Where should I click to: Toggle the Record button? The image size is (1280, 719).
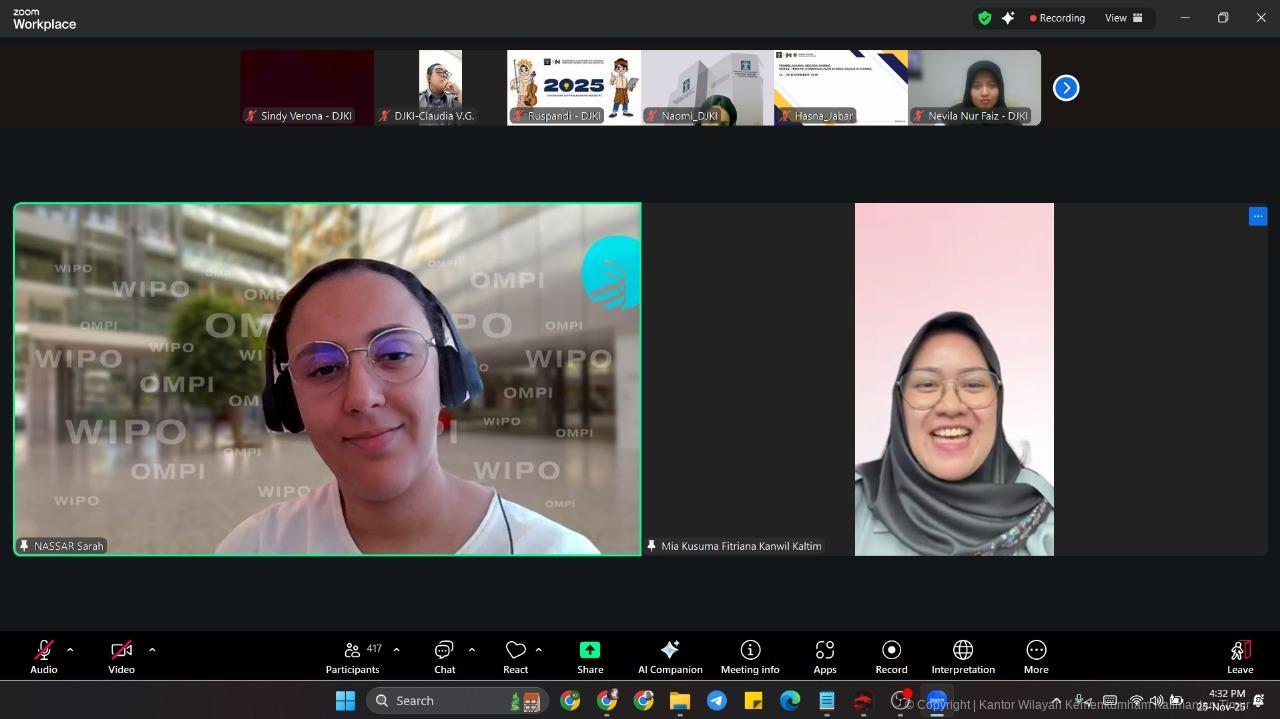[891, 656]
